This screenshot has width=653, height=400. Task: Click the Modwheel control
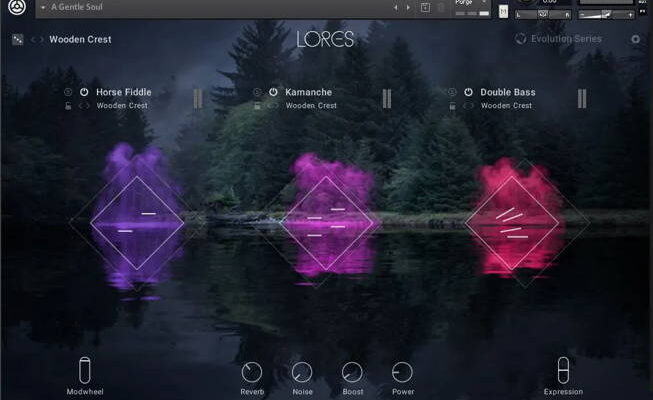coord(85,369)
